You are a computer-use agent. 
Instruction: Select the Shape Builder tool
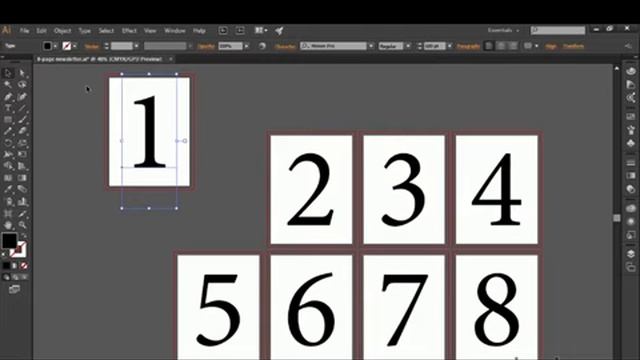click(x=8, y=166)
